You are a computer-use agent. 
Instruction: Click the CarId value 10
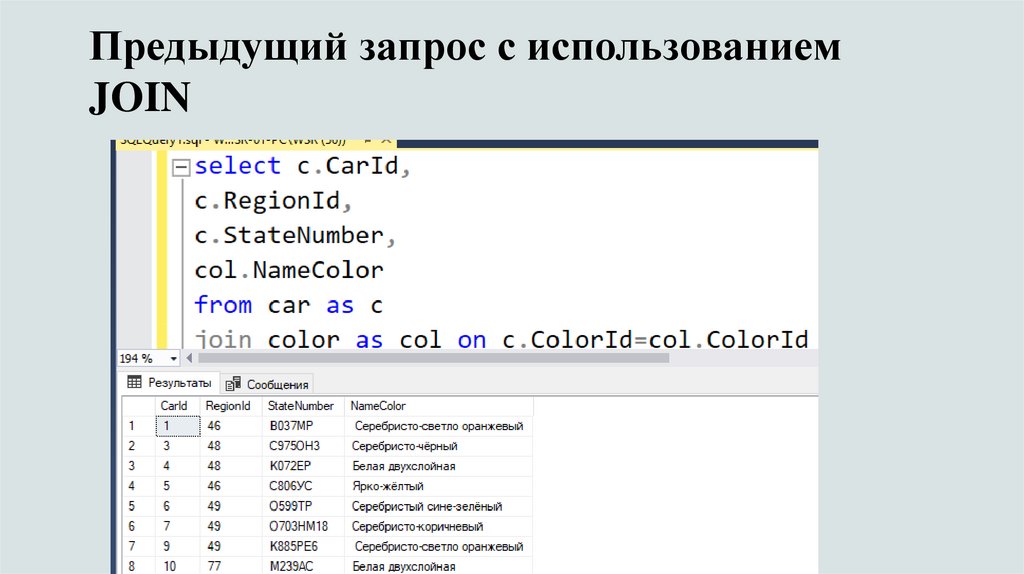click(x=178, y=566)
